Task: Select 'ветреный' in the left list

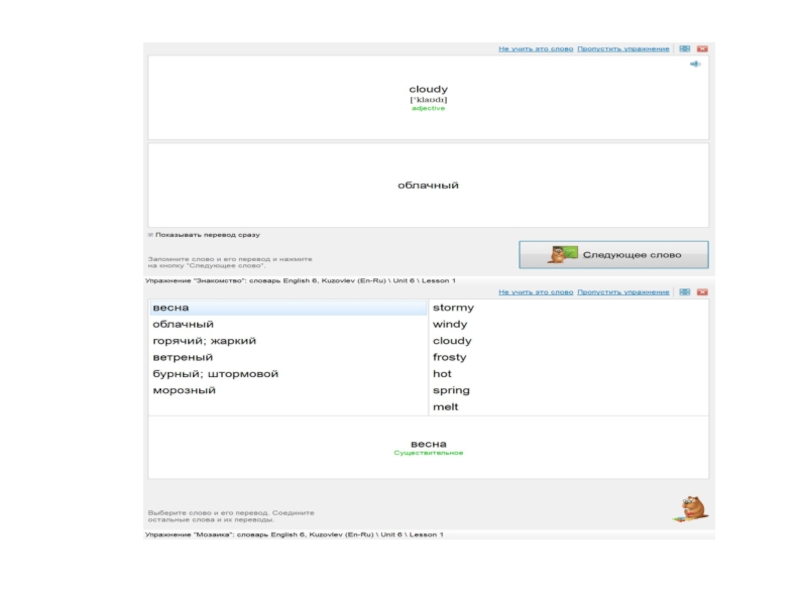Action: (288, 357)
